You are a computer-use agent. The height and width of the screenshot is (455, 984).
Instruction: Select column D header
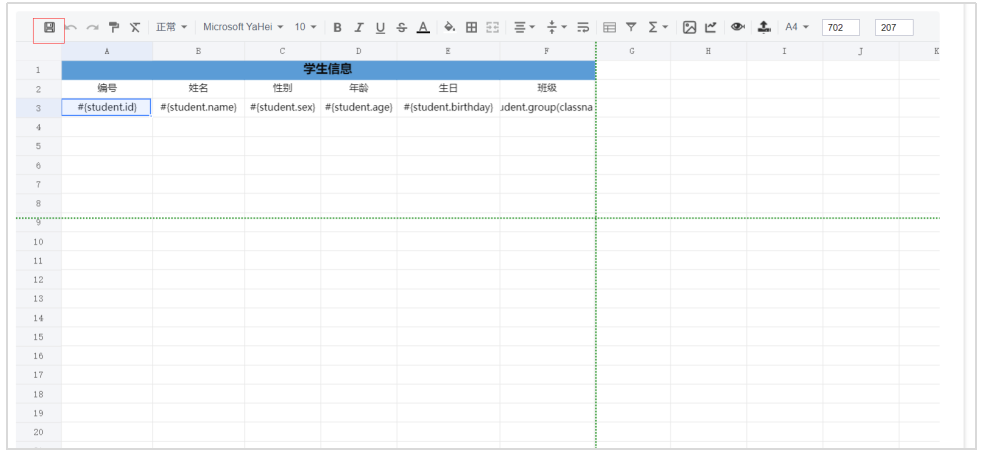pos(358,51)
